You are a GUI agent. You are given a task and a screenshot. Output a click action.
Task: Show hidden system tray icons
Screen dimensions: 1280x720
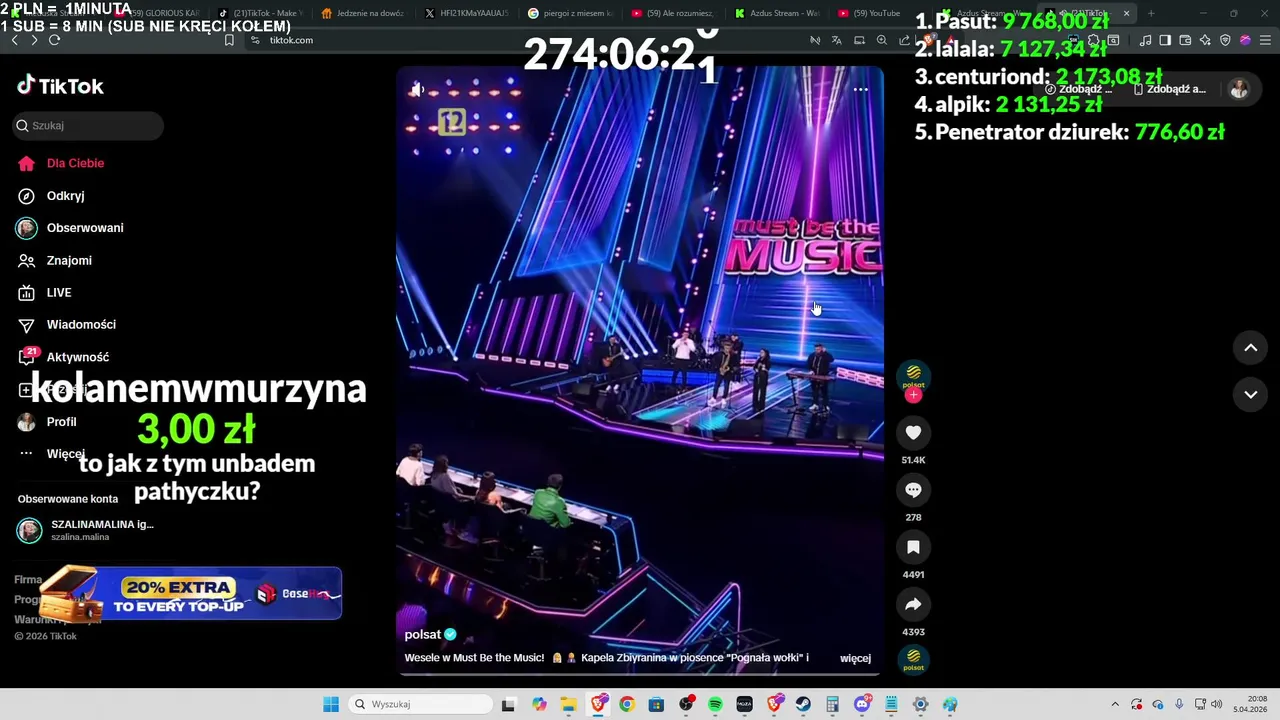(1115, 704)
